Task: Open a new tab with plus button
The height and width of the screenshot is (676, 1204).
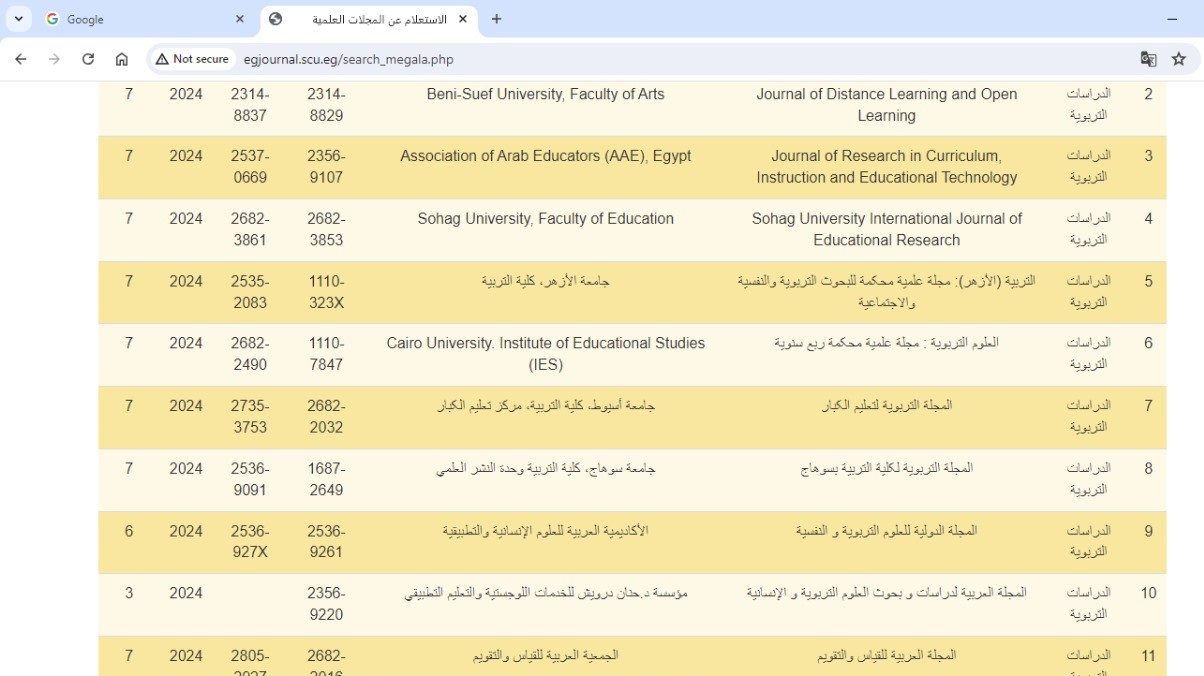Action: pos(496,19)
